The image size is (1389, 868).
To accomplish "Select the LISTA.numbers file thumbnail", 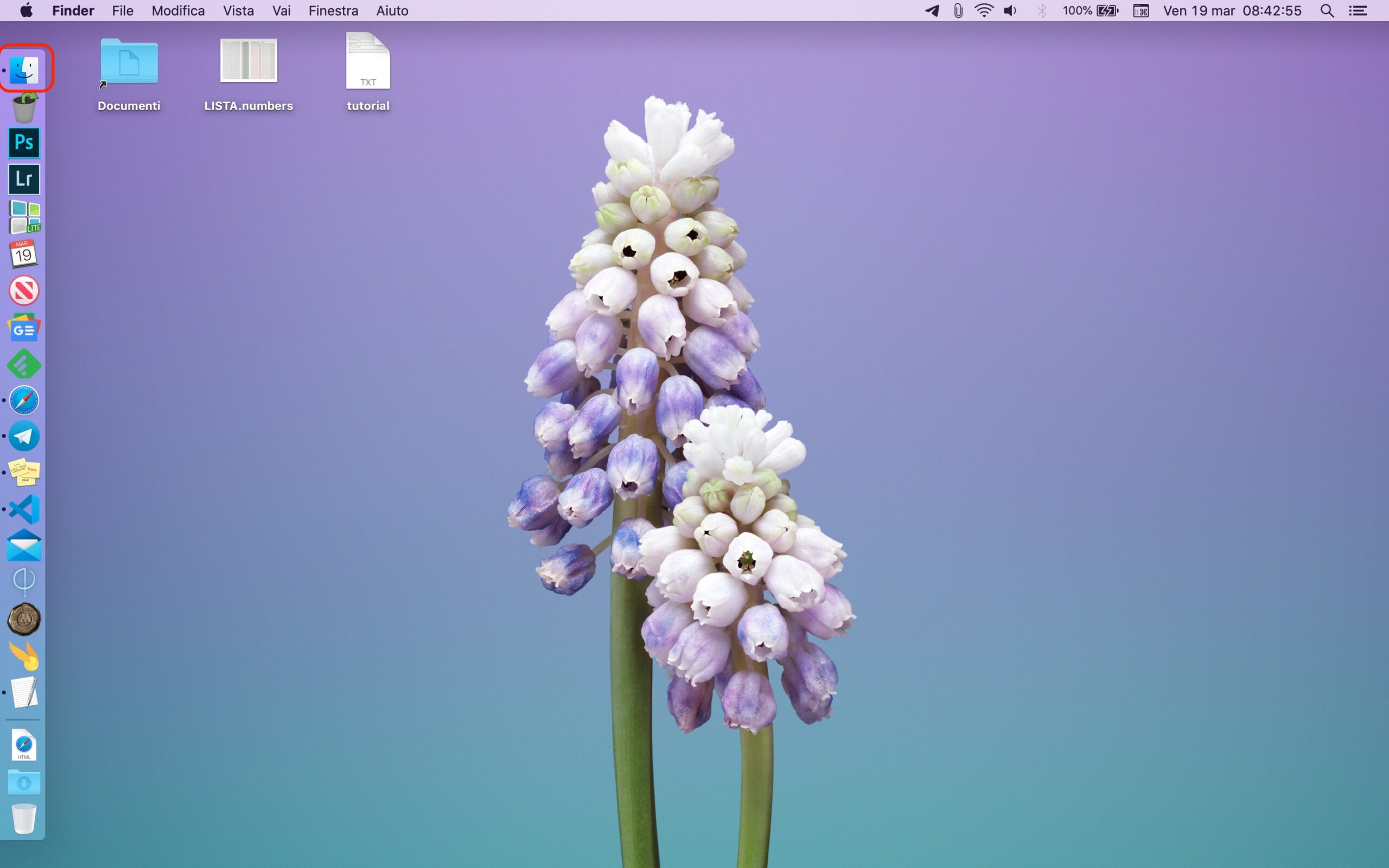I will click(x=249, y=61).
